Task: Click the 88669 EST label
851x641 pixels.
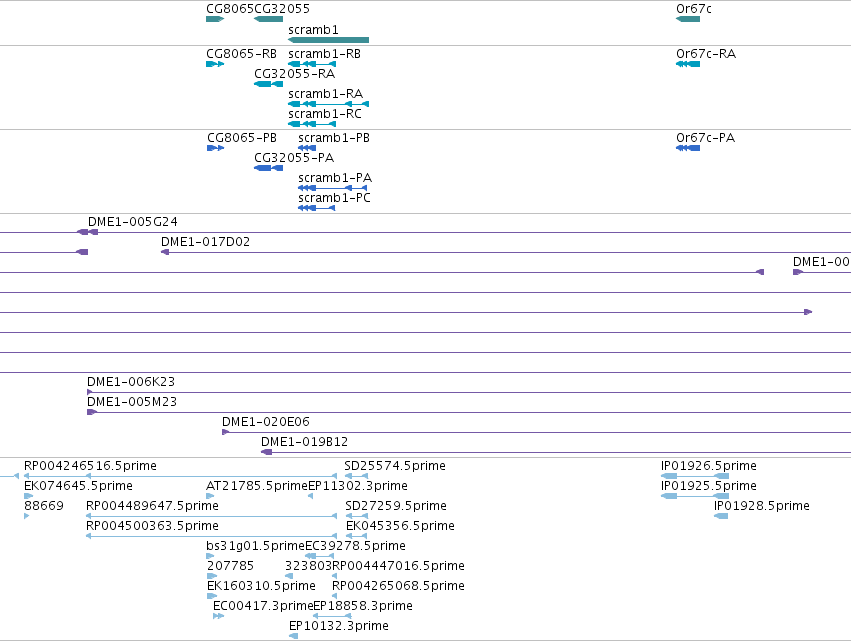Action: 44,506
